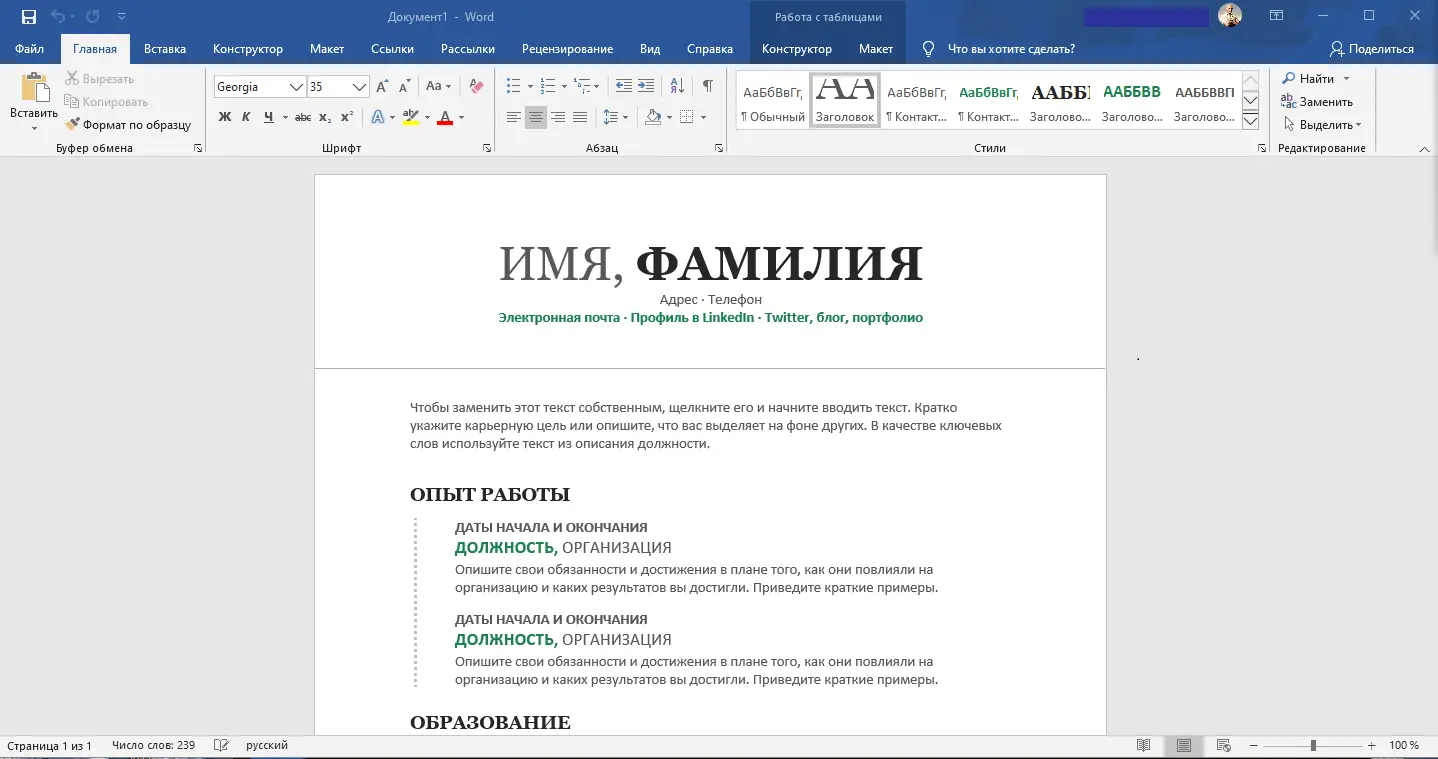Click the Undo arrow in quick access toolbar

(x=58, y=17)
